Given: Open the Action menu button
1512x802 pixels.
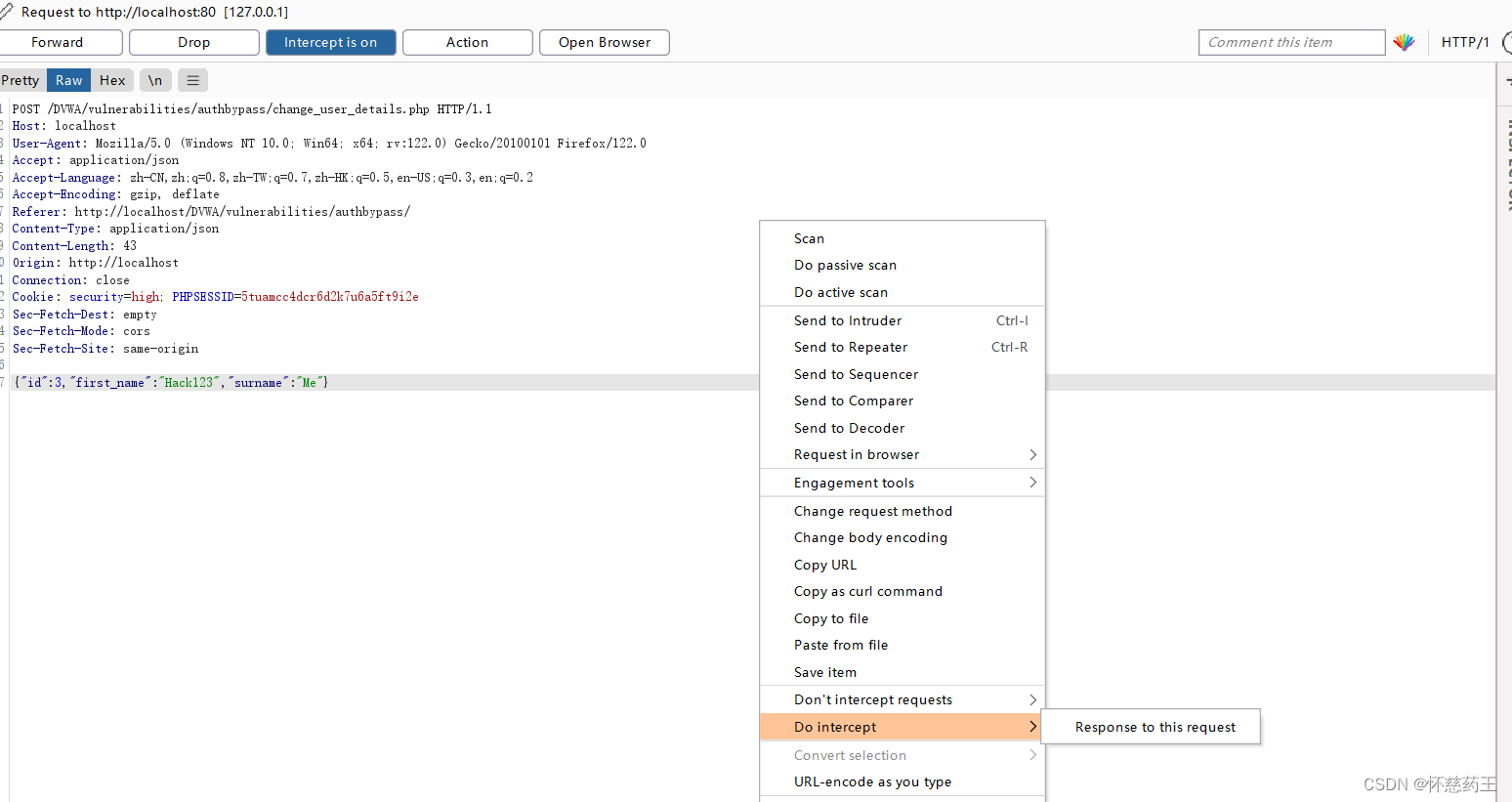Looking at the screenshot, I should tap(467, 42).
